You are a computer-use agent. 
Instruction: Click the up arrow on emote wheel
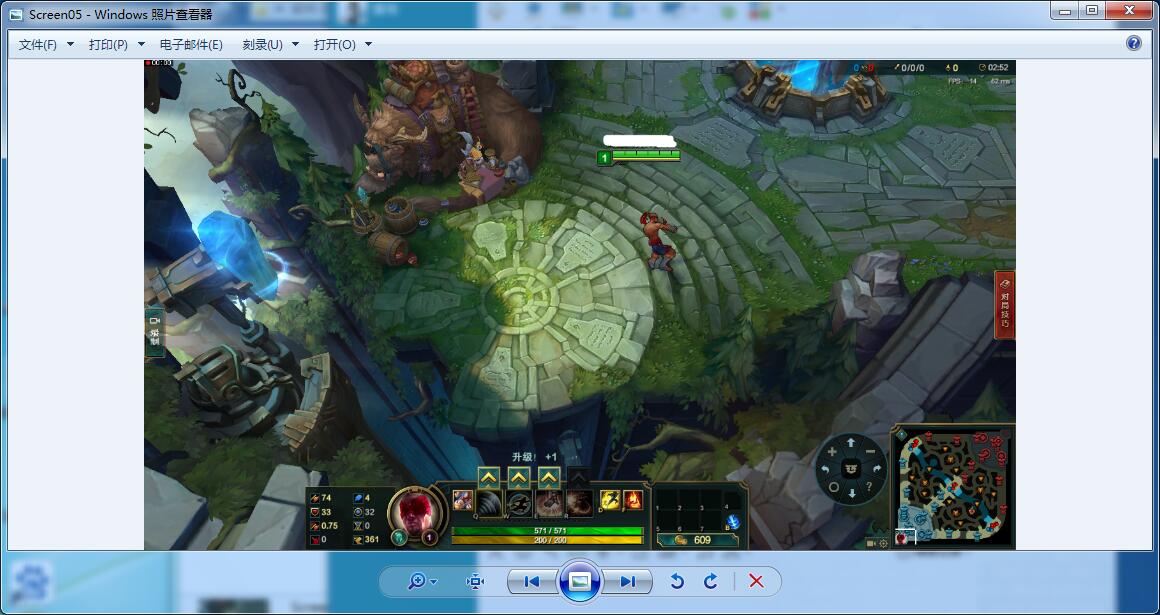[x=851, y=443]
